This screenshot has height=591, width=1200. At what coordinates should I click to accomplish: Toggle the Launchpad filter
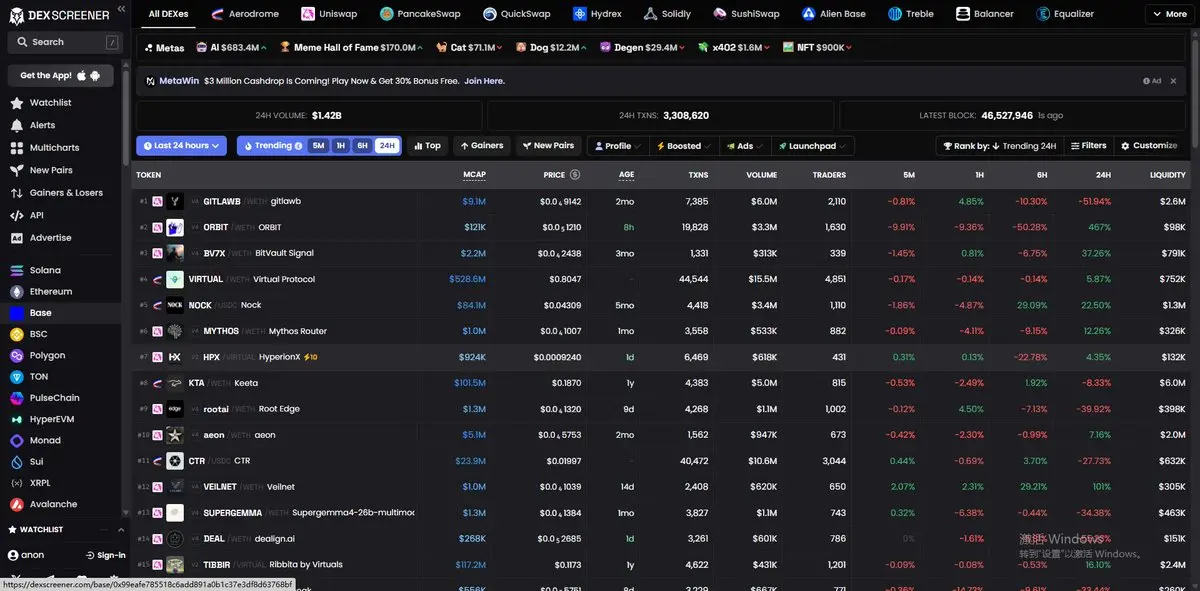(812, 146)
